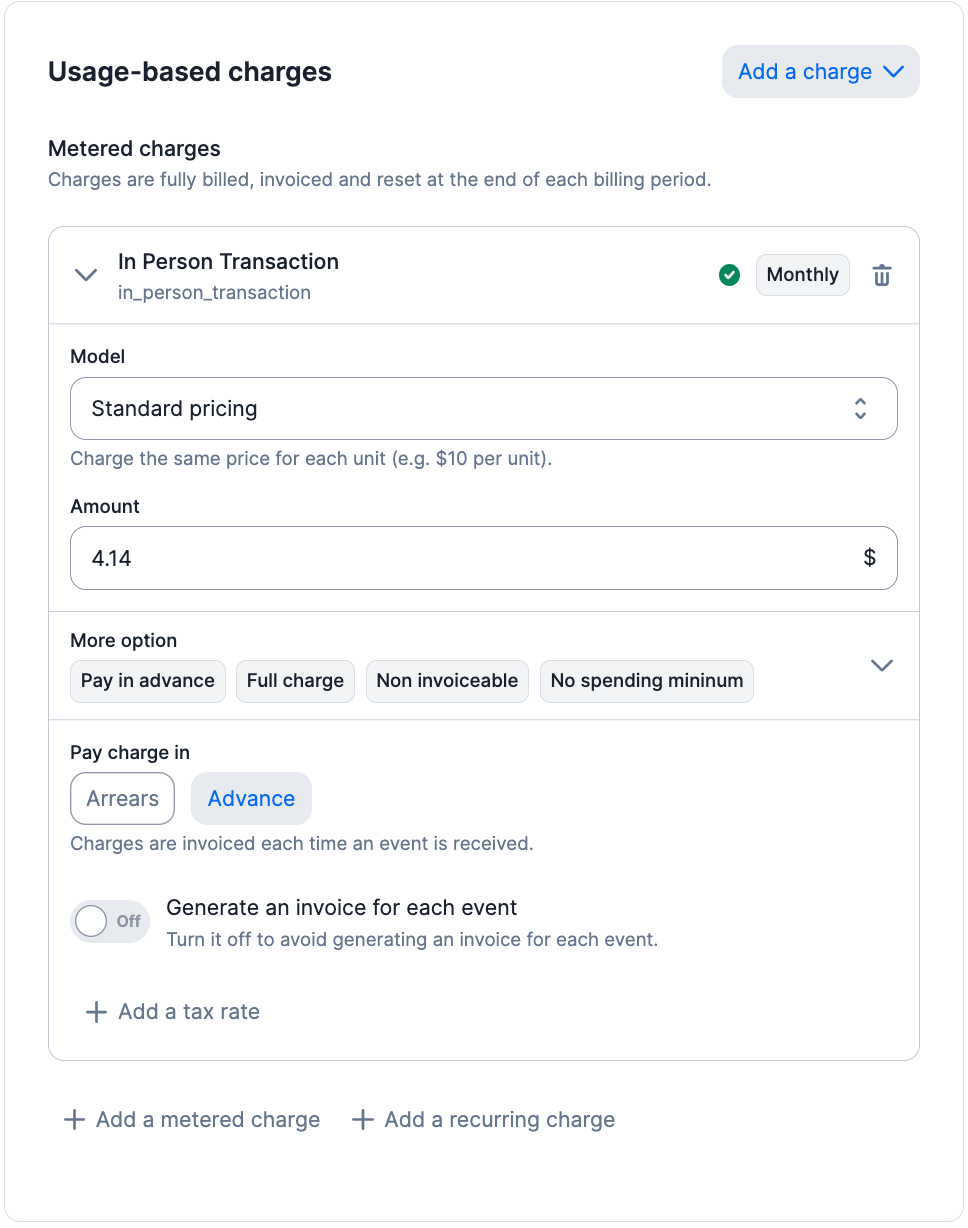Click the dollar currency symbol in Amount field
The image size is (968, 1228).
[x=869, y=558]
